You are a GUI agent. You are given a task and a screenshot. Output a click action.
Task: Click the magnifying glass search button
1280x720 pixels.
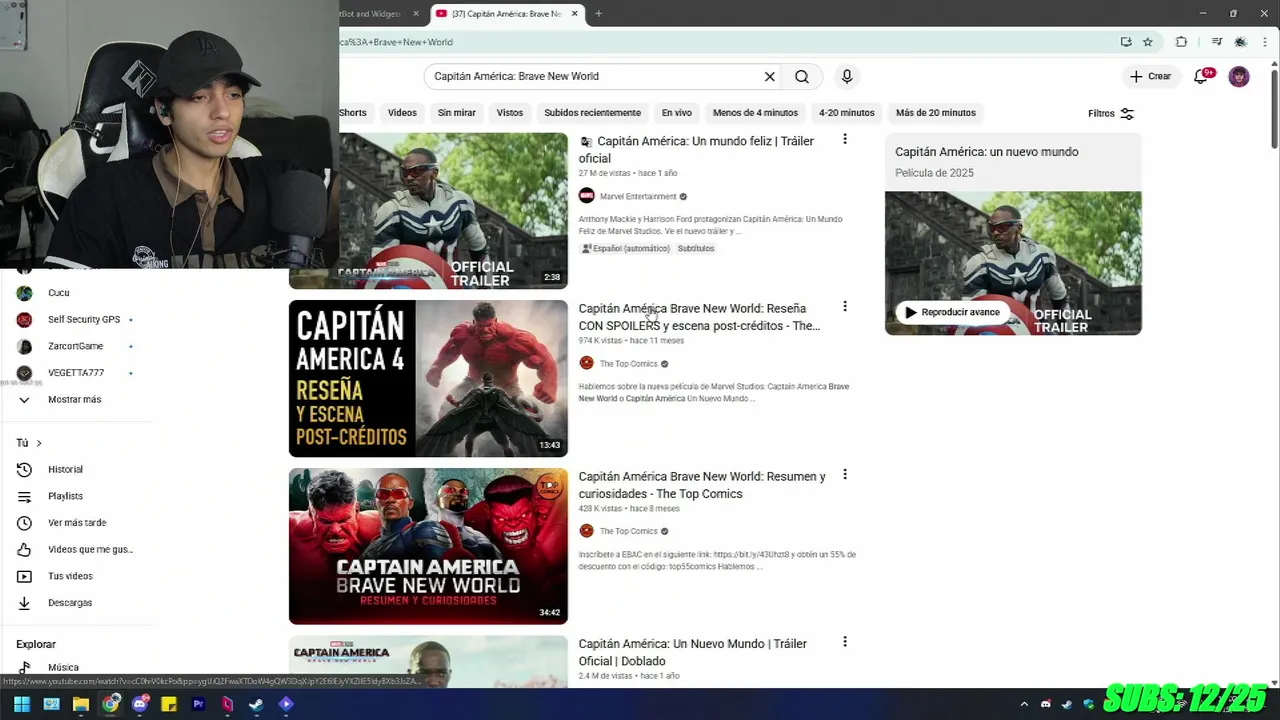pos(802,76)
